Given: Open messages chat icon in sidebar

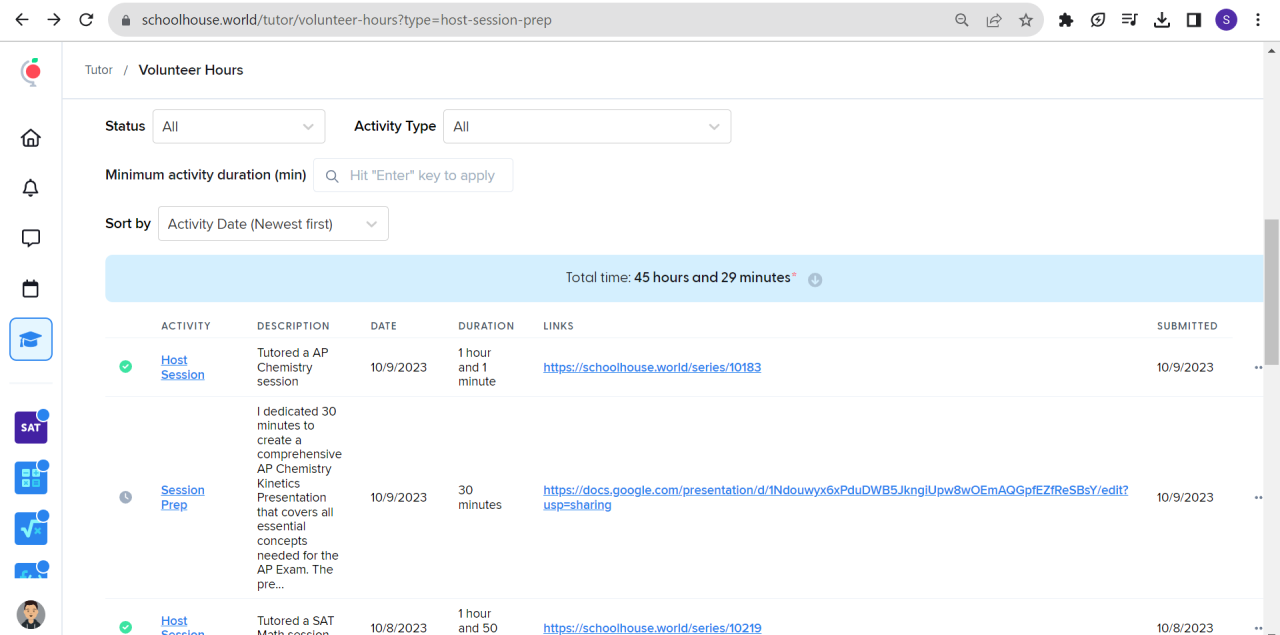Looking at the screenshot, I should [31, 238].
